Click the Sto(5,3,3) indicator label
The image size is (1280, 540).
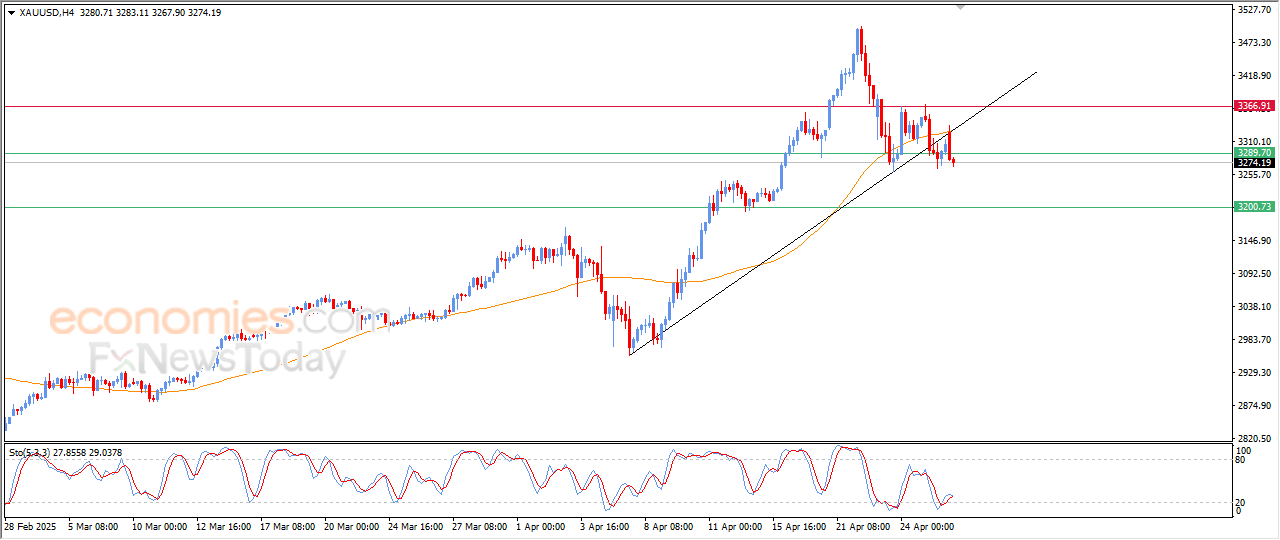32,453
